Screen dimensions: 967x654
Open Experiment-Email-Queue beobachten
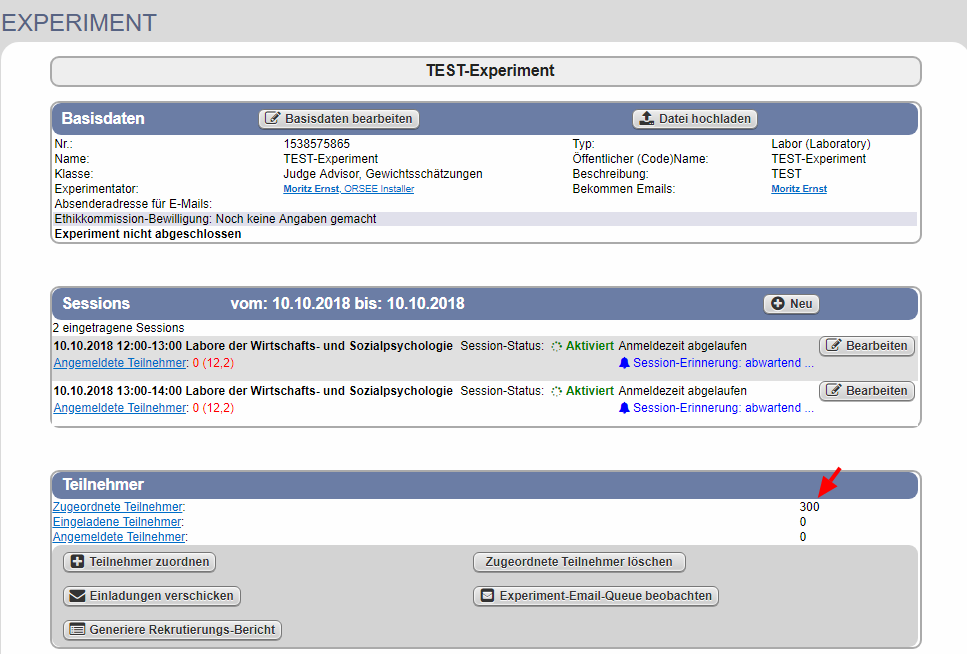[x=596, y=595]
